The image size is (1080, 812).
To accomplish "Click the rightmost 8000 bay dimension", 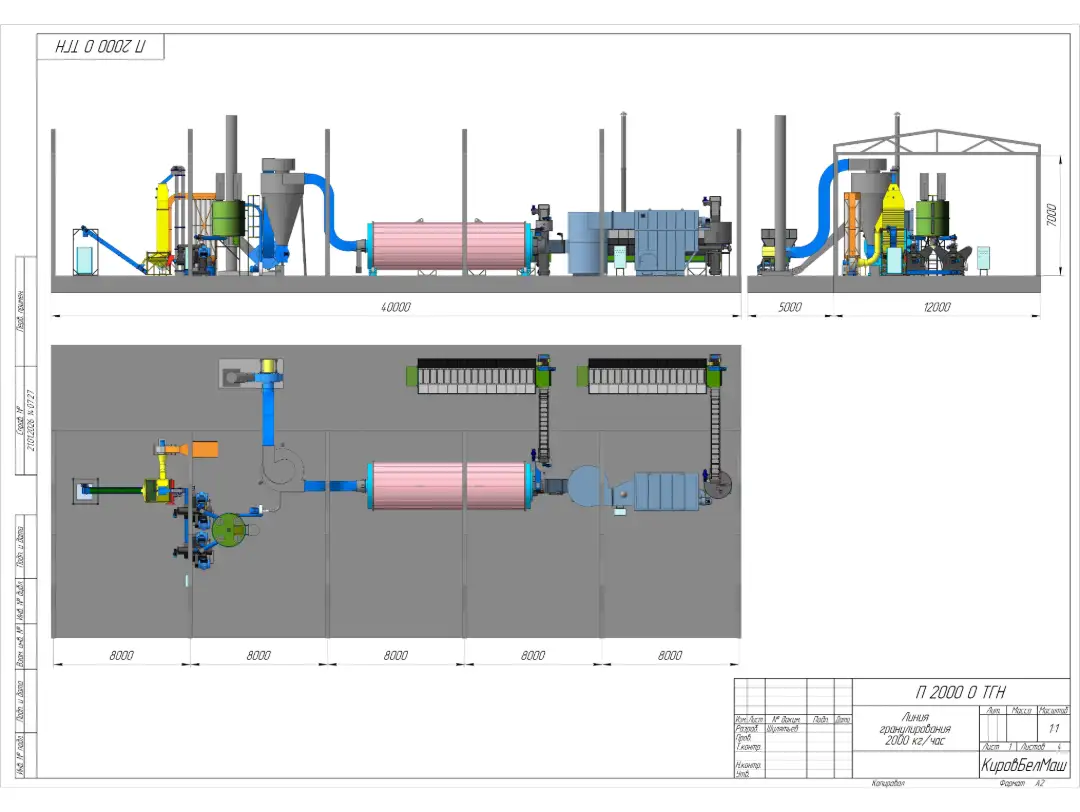I will pos(670,656).
